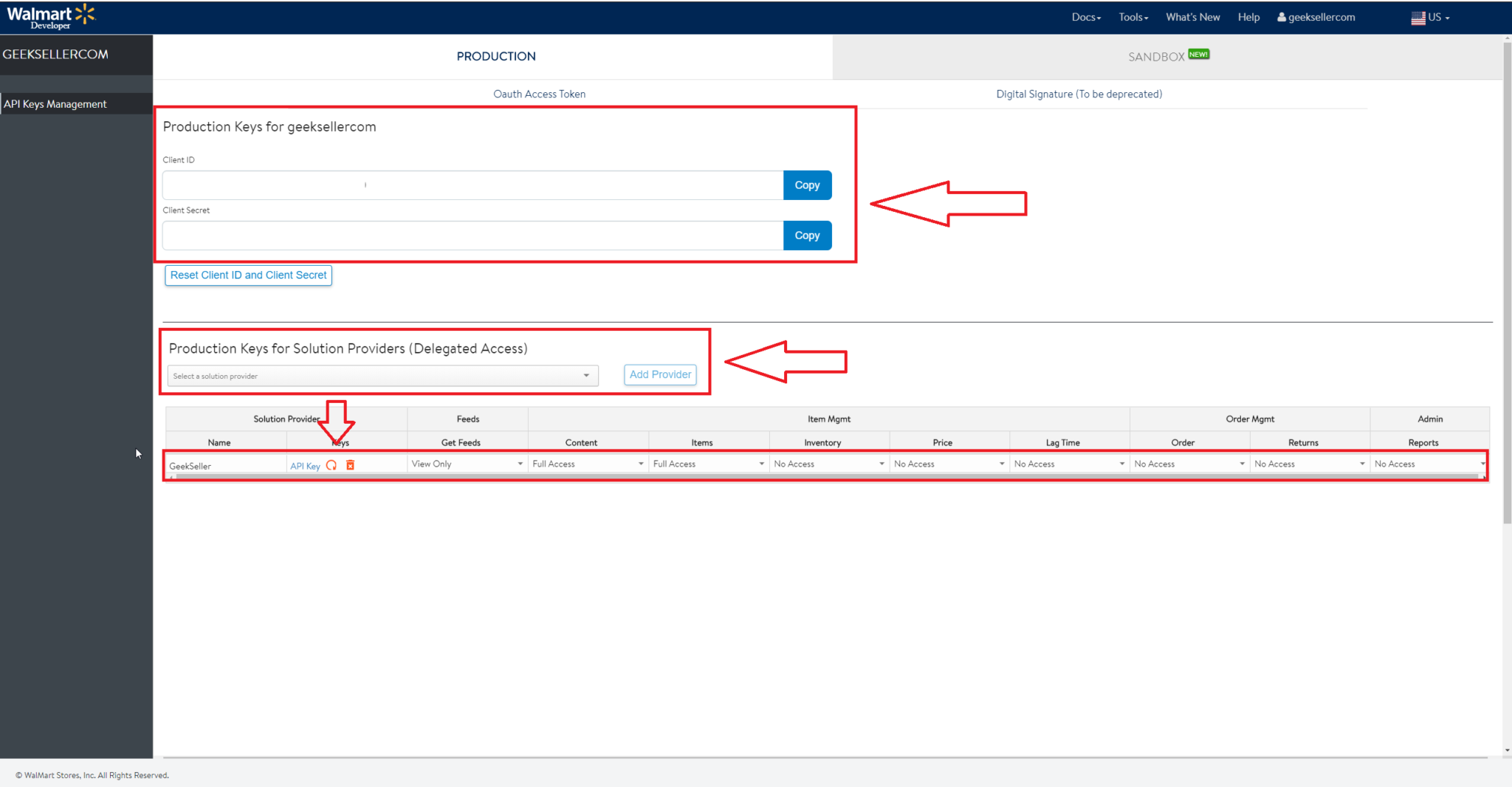The height and width of the screenshot is (787, 1512).
Task: Select the Oauth Access Token tab
Action: [x=540, y=94]
